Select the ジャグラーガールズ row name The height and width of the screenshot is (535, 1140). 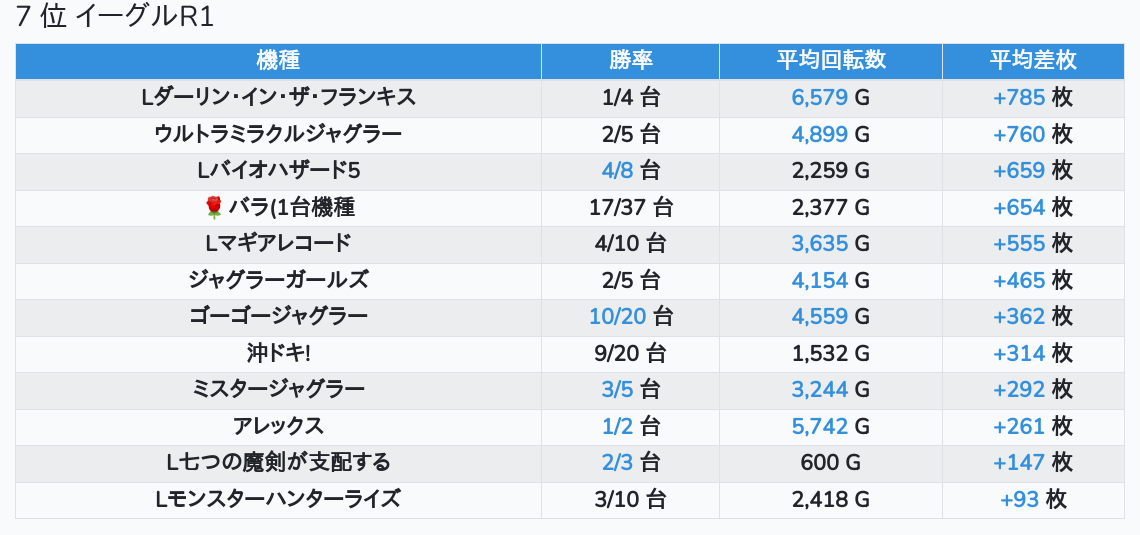click(x=278, y=280)
